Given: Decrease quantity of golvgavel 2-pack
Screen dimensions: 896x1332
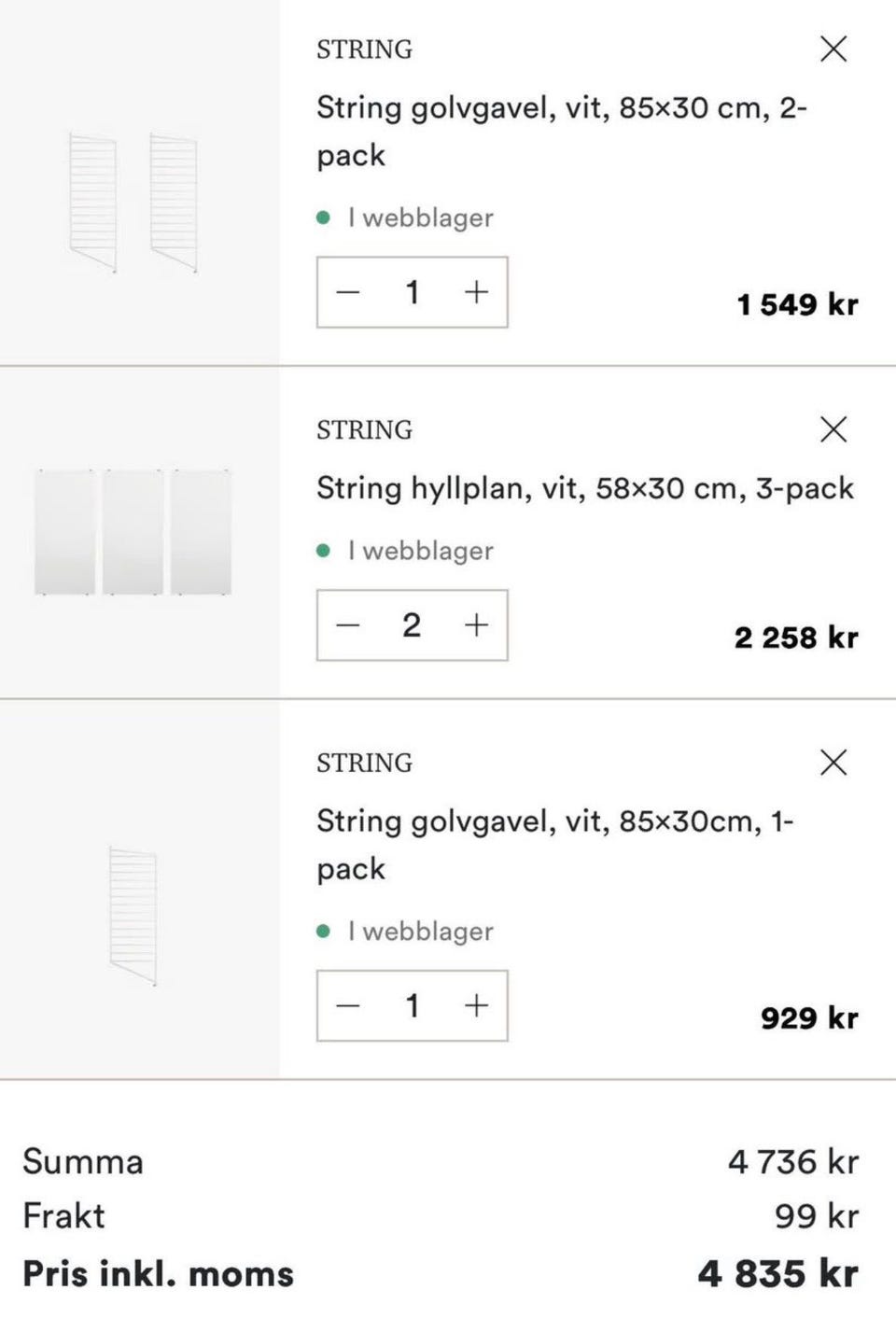Looking at the screenshot, I should tap(348, 292).
